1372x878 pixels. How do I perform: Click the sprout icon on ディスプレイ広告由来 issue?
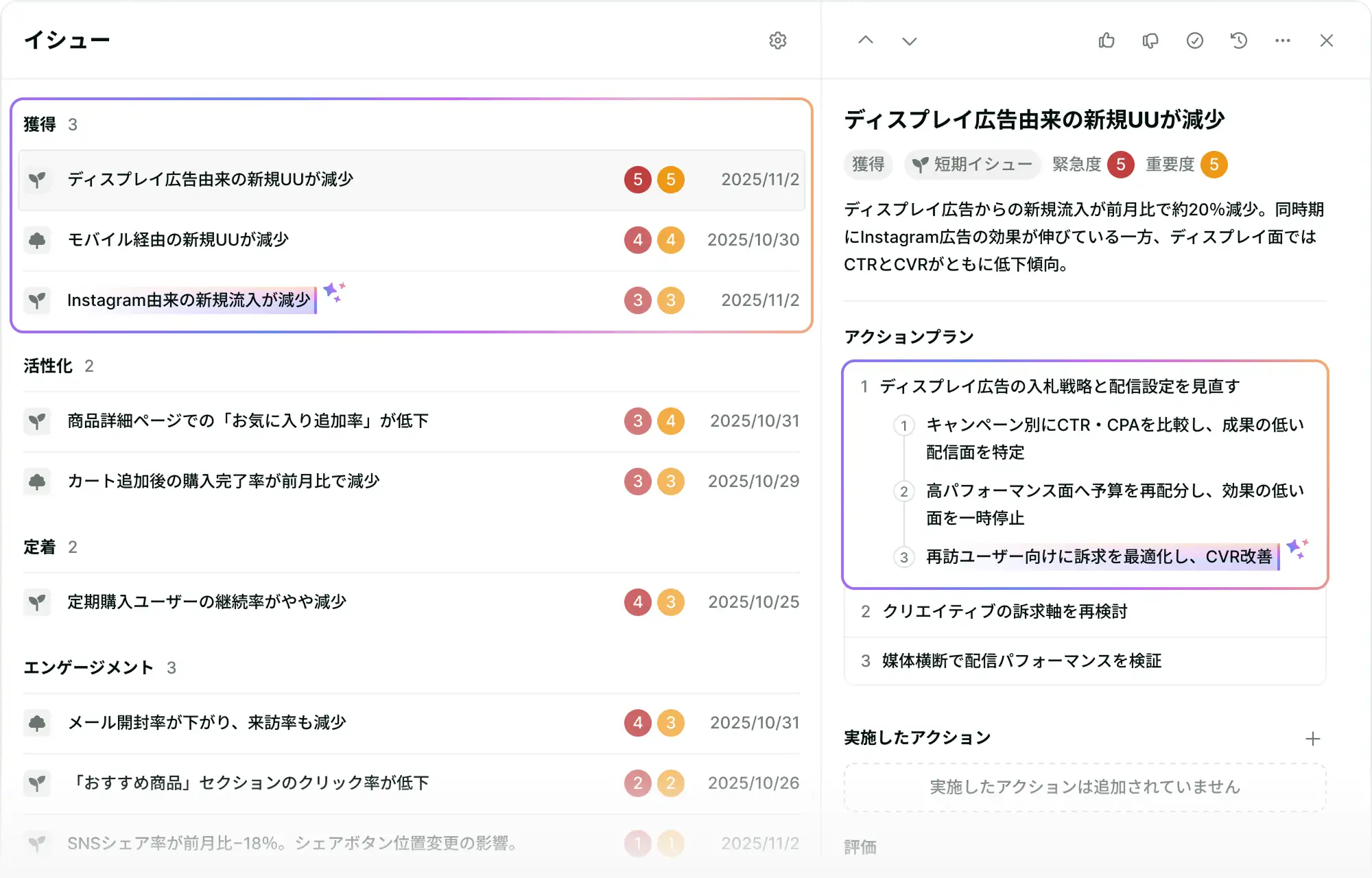pyautogui.click(x=38, y=180)
